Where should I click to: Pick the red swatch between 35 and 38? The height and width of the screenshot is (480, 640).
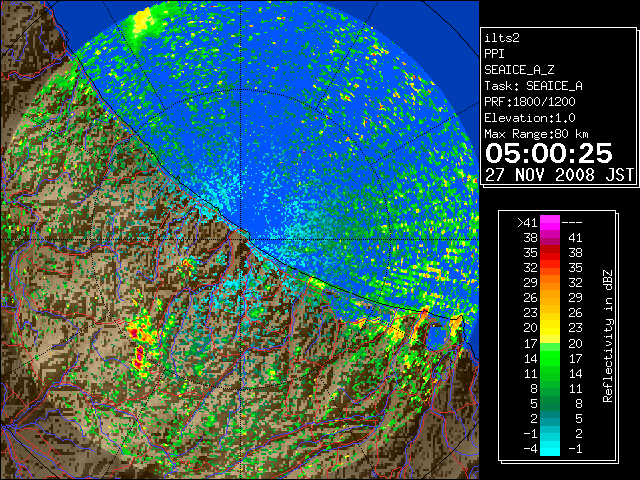pyautogui.click(x=550, y=253)
